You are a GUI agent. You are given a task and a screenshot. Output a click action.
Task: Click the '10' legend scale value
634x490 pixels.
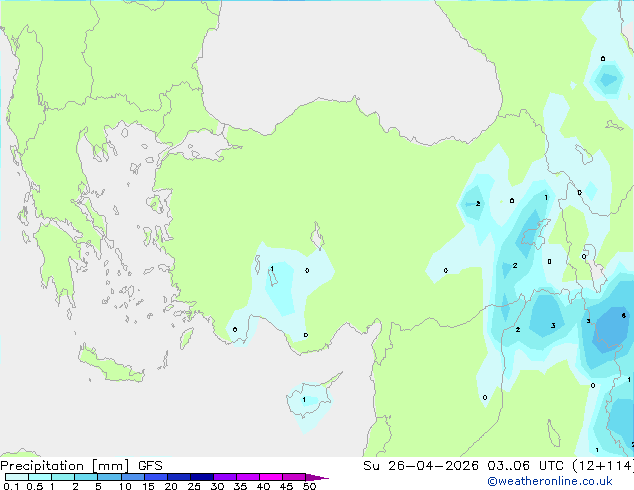[125, 486]
